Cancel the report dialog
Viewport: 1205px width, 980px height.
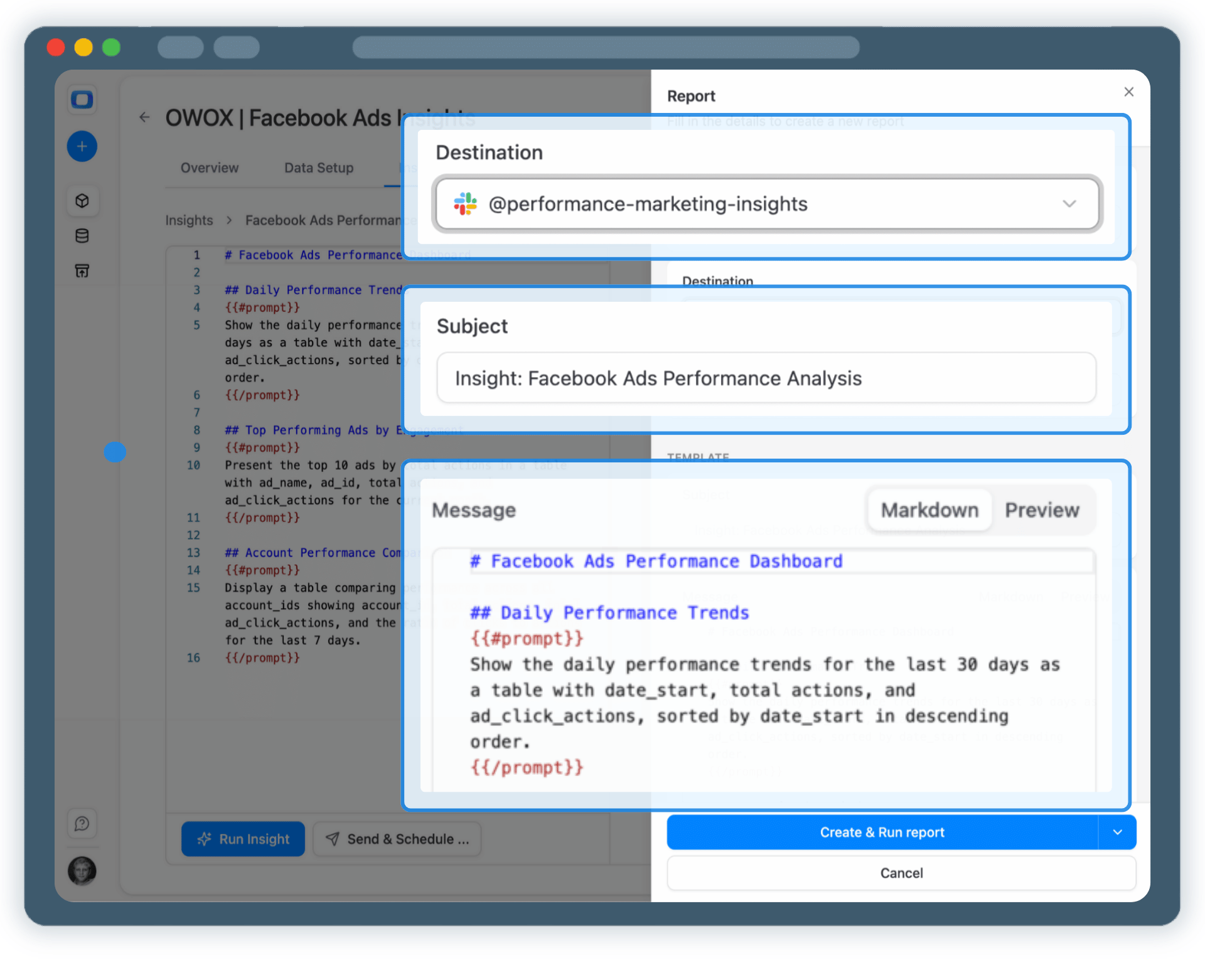point(901,873)
